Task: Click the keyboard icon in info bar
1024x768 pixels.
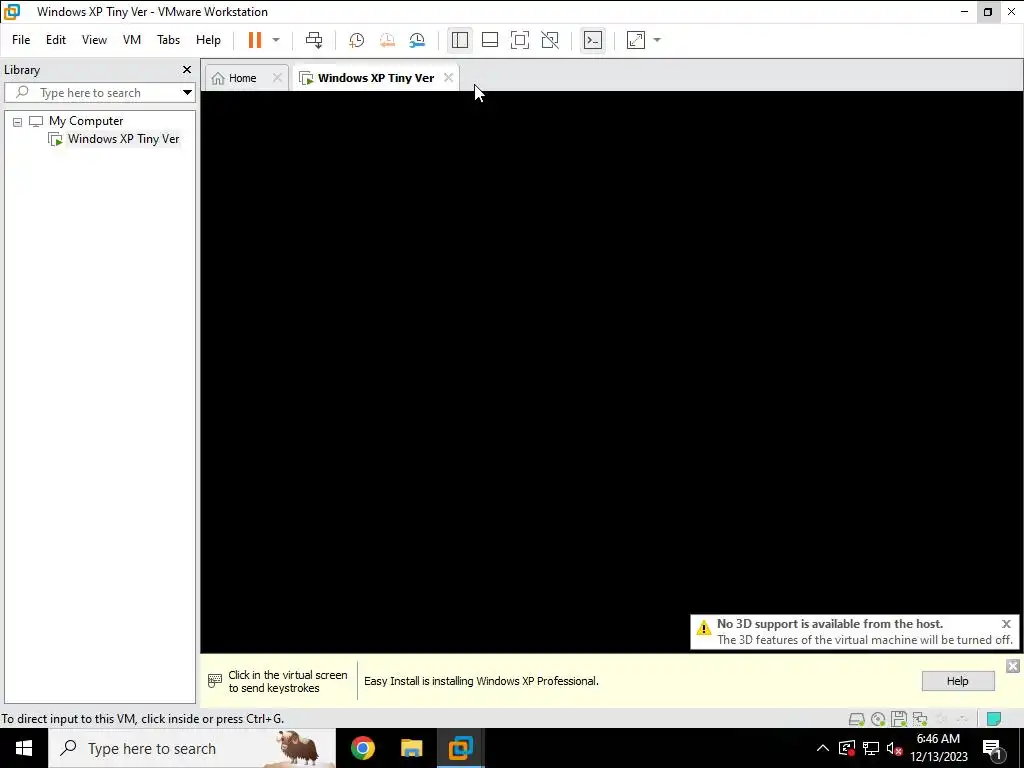Action: [215, 681]
